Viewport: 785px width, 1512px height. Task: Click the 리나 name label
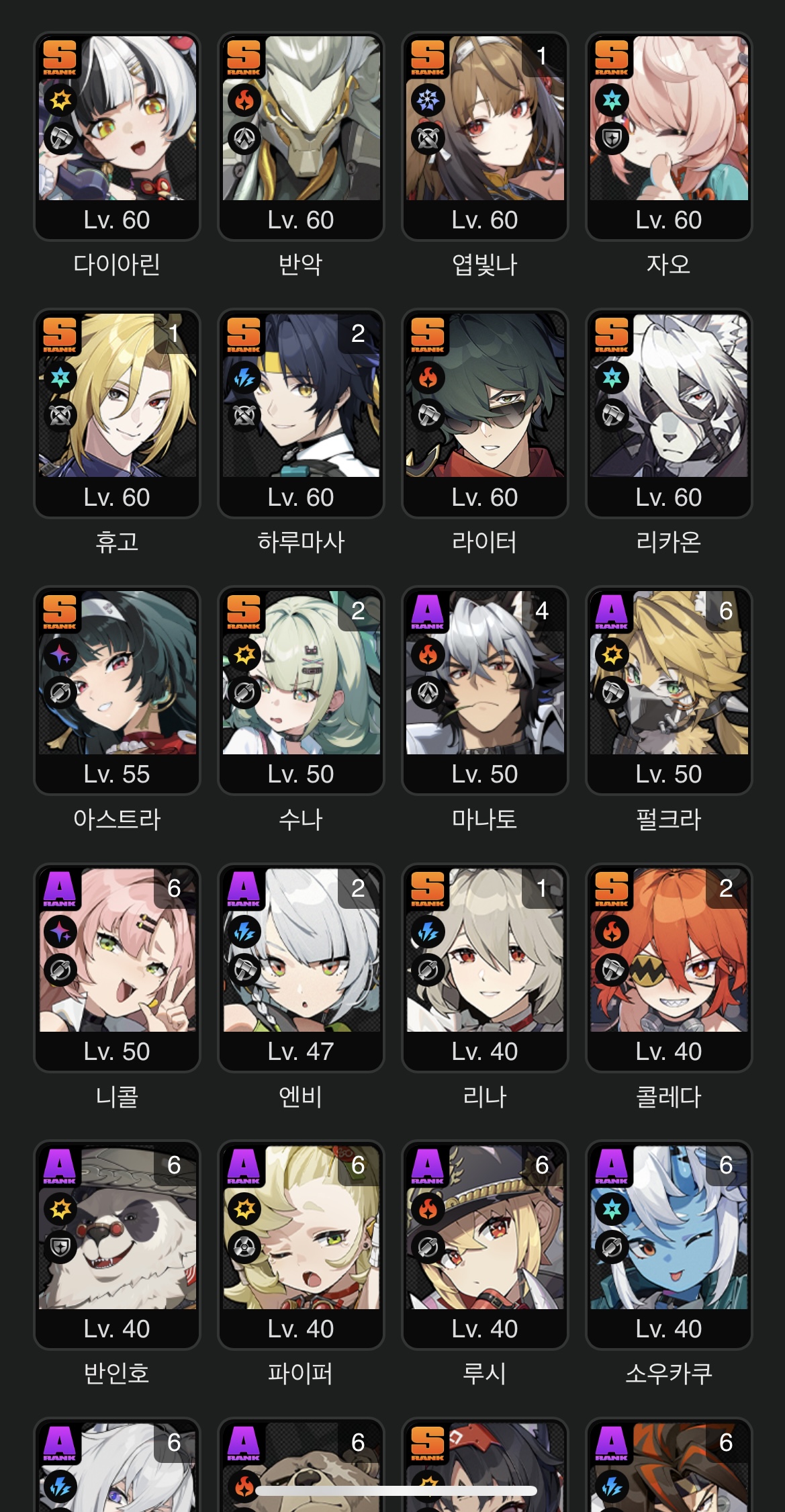485,1096
